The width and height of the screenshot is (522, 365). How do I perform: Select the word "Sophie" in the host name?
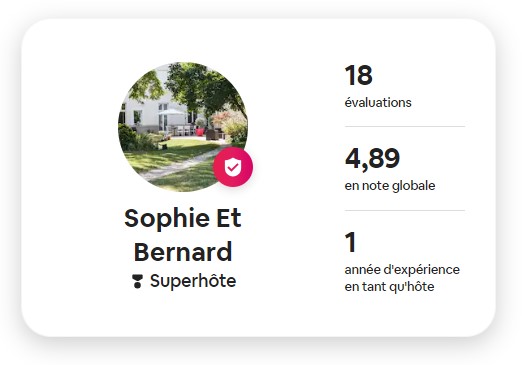(x=167, y=219)
